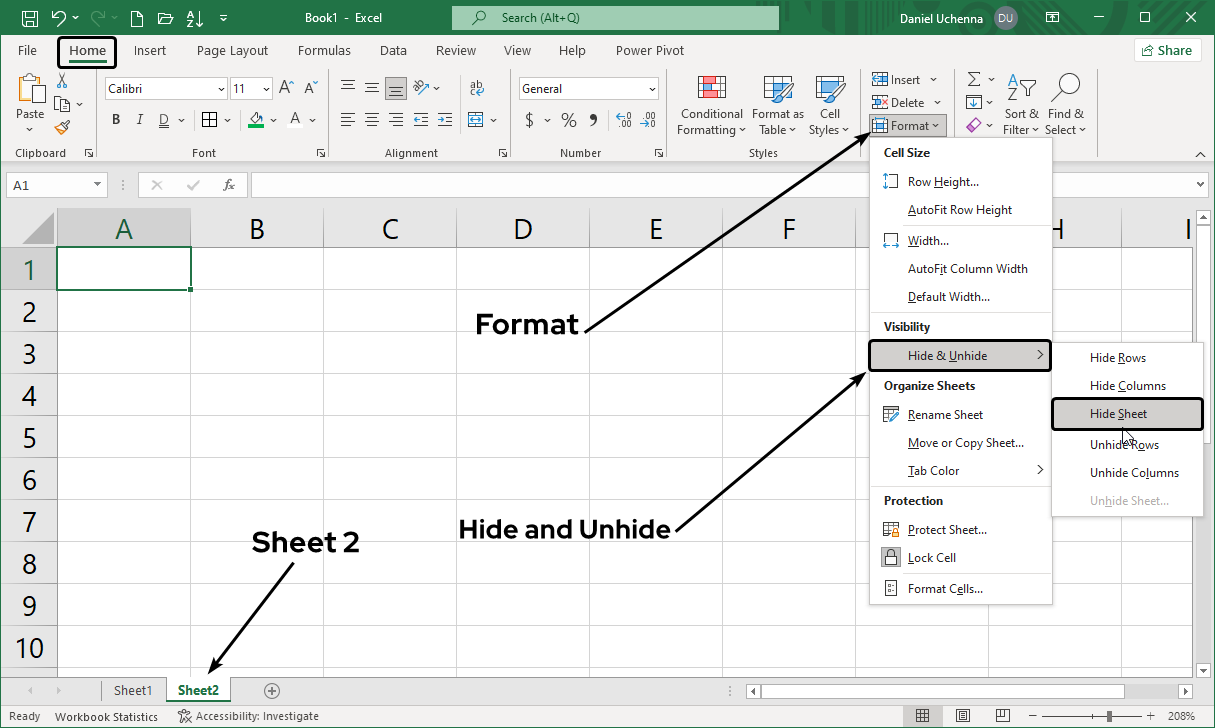Click the Format Painter icon
Viewport: 1215px width, 728px height.
pos(60,127)
